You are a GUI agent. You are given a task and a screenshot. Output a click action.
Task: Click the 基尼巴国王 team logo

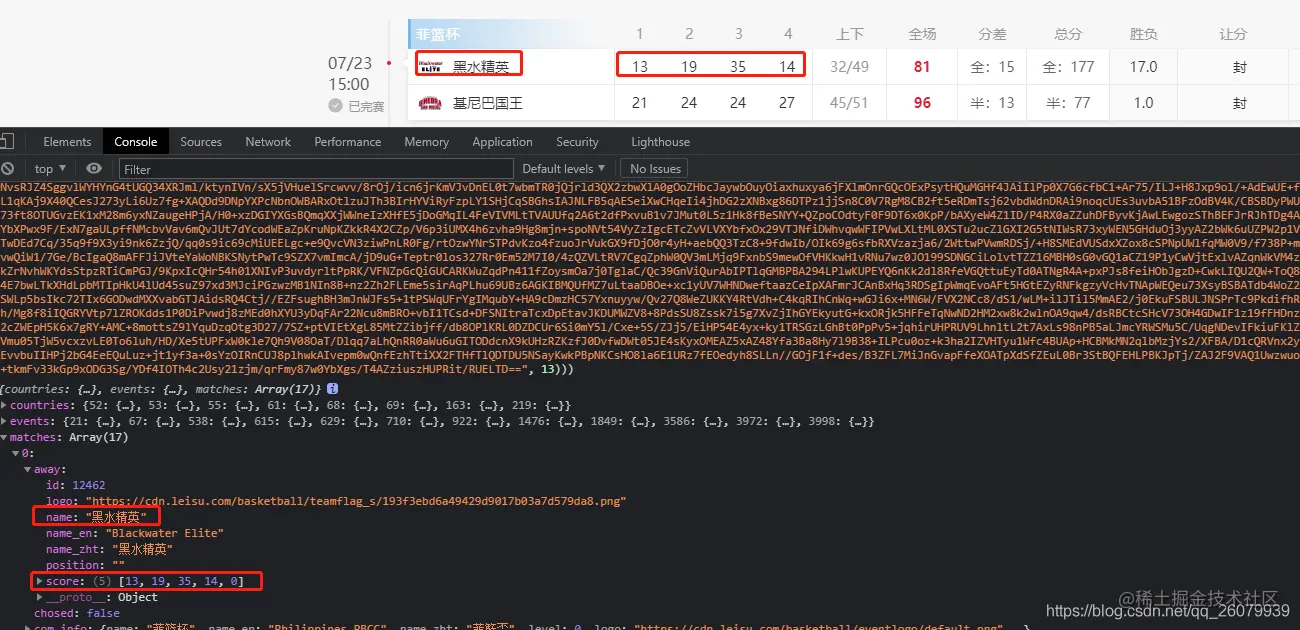point(429,103)
